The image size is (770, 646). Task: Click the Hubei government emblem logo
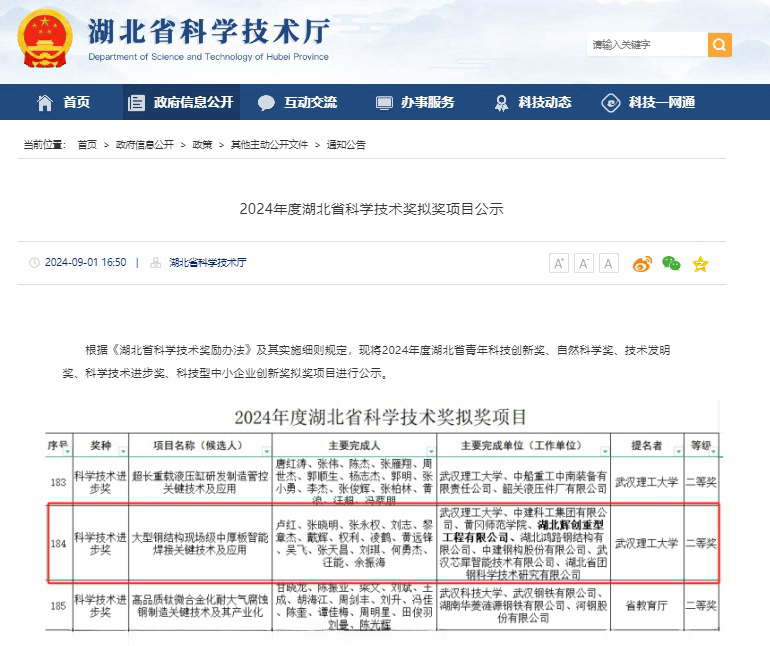point(44,36)
